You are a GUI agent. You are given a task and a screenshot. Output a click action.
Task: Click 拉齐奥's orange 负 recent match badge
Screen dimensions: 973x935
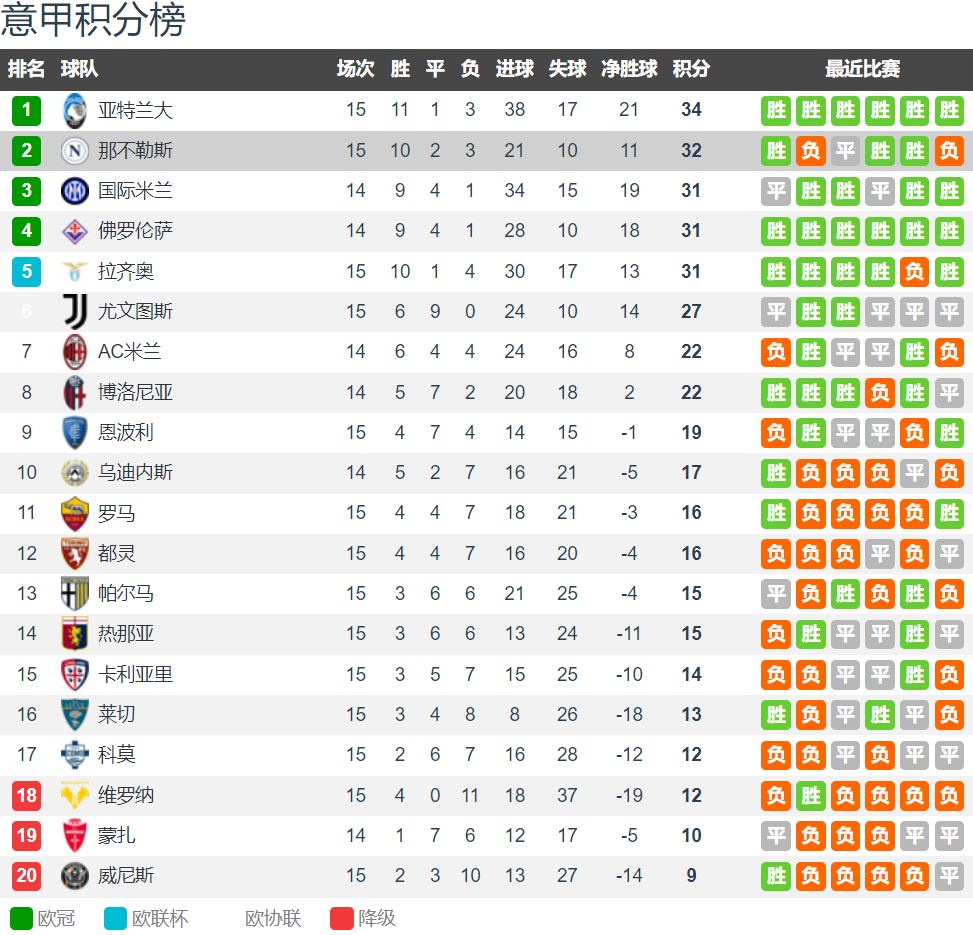click(x=915, y=272)
